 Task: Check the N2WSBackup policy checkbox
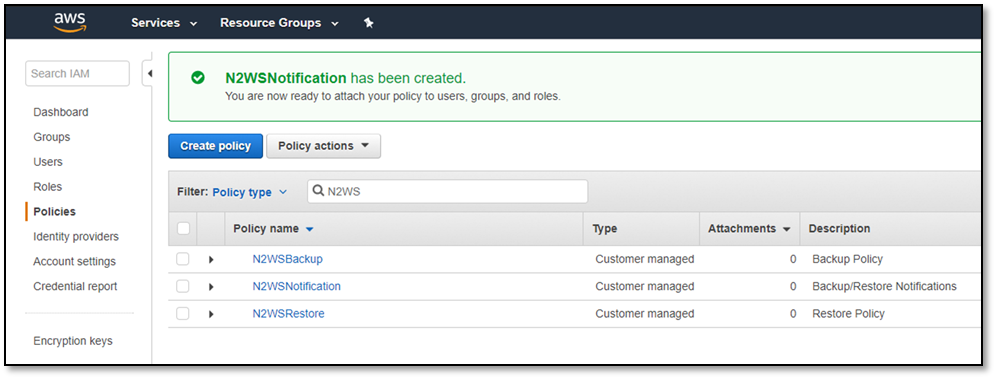[183, 259]
